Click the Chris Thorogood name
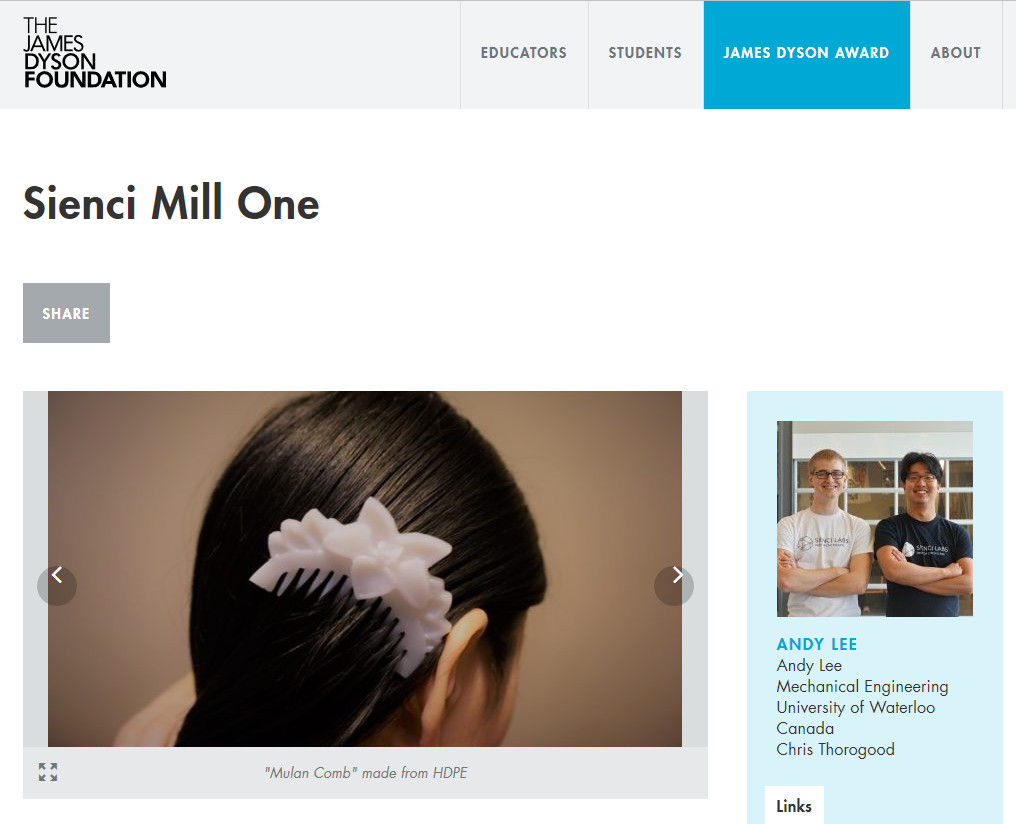 pyautogui.click(x=835, y=750)
